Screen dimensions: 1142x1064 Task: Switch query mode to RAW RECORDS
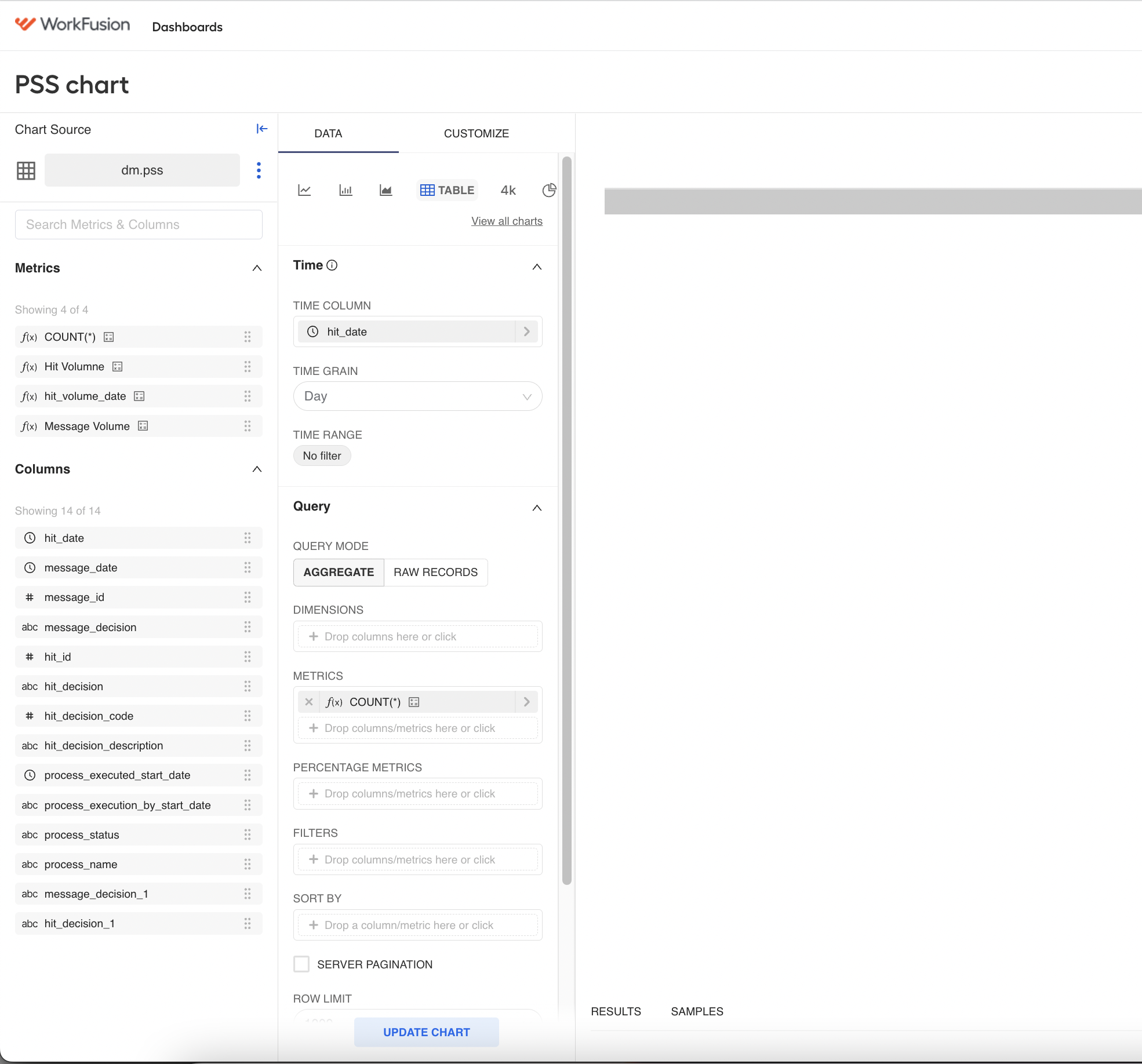pyautogui.click(x=436, y=572)
